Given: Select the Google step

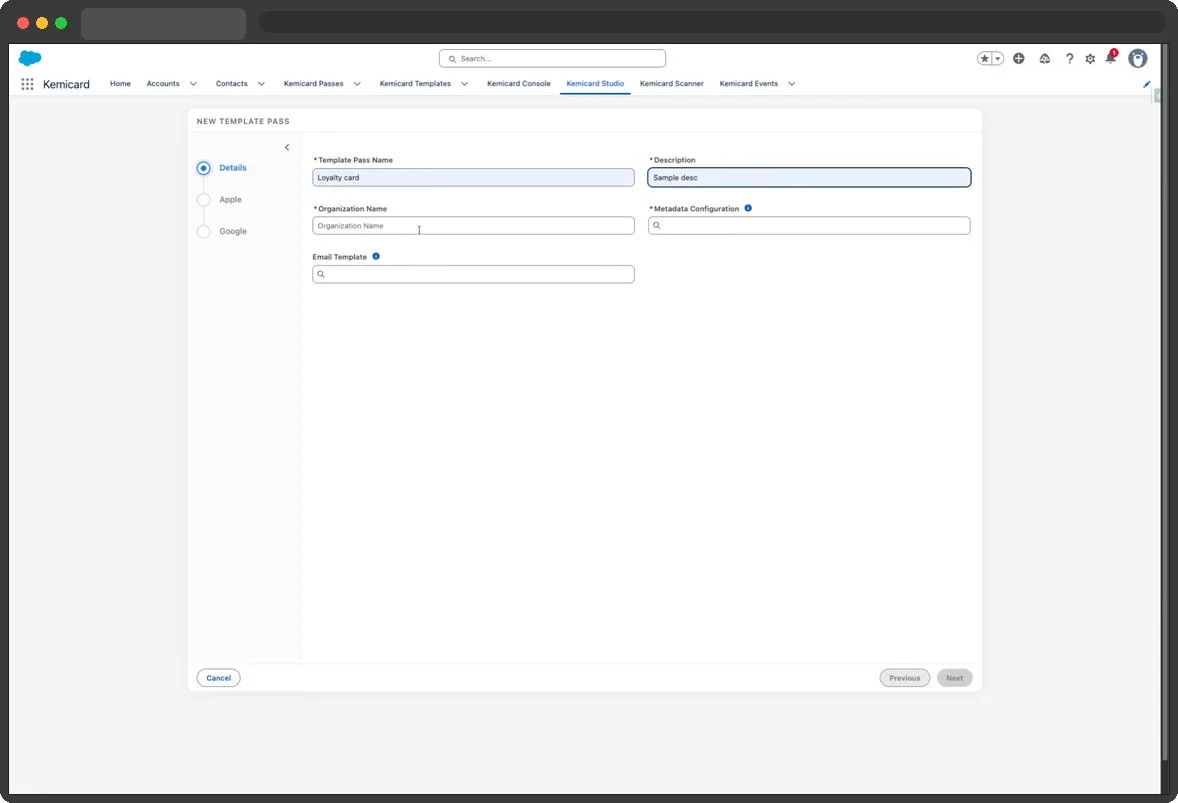Looking at the screenshot, I should (222, 231).
